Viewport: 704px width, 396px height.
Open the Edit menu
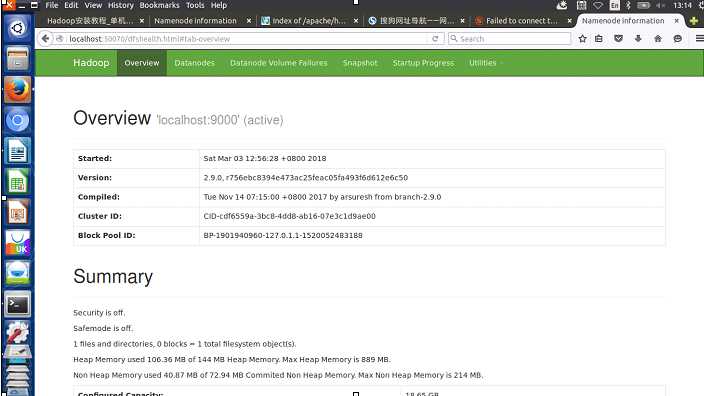pos(71,5)
